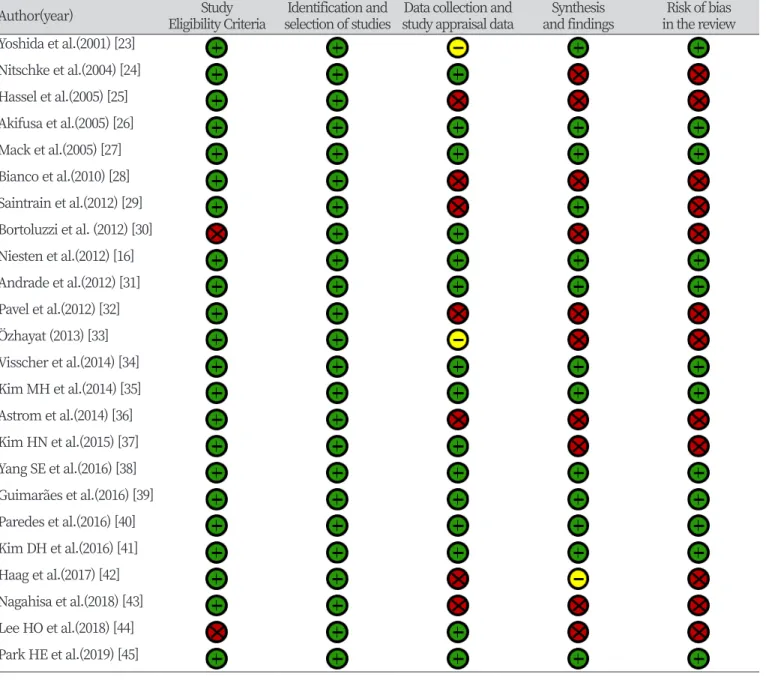
Task: Click author text Park HE et al.(2019) [45]
Action: coord(69,655)
